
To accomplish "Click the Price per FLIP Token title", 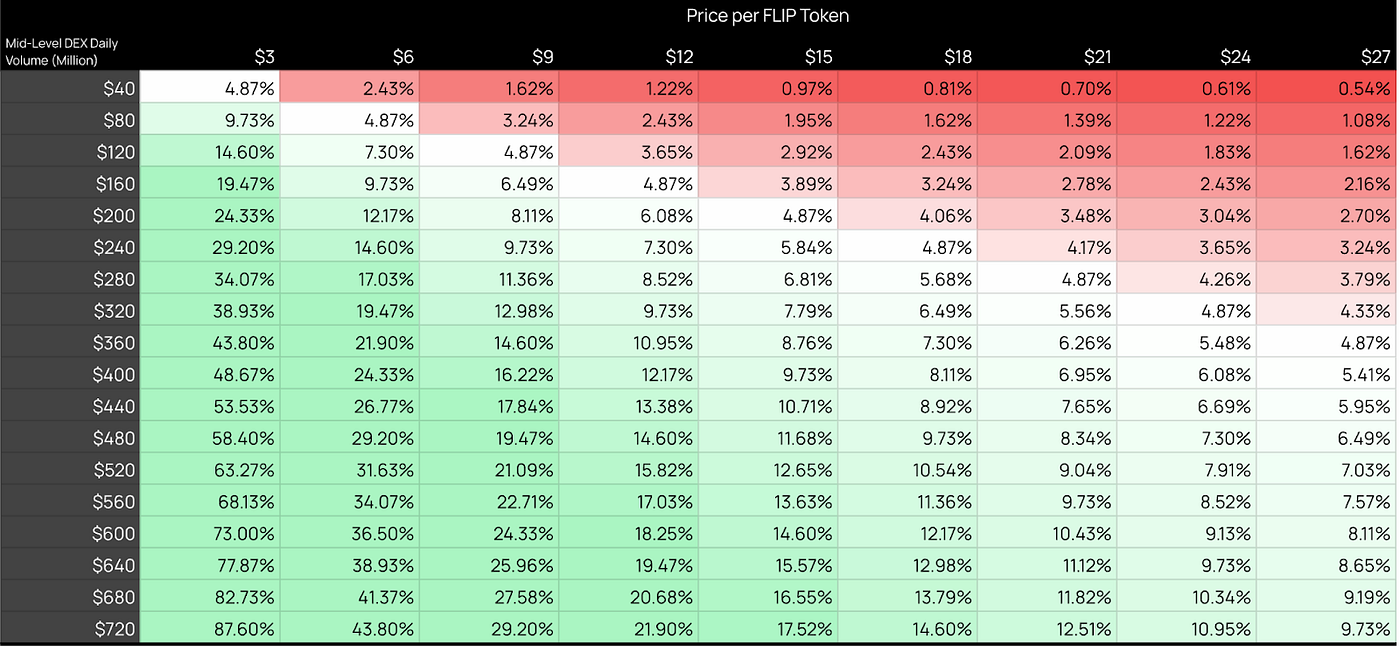I will (767, 15).
